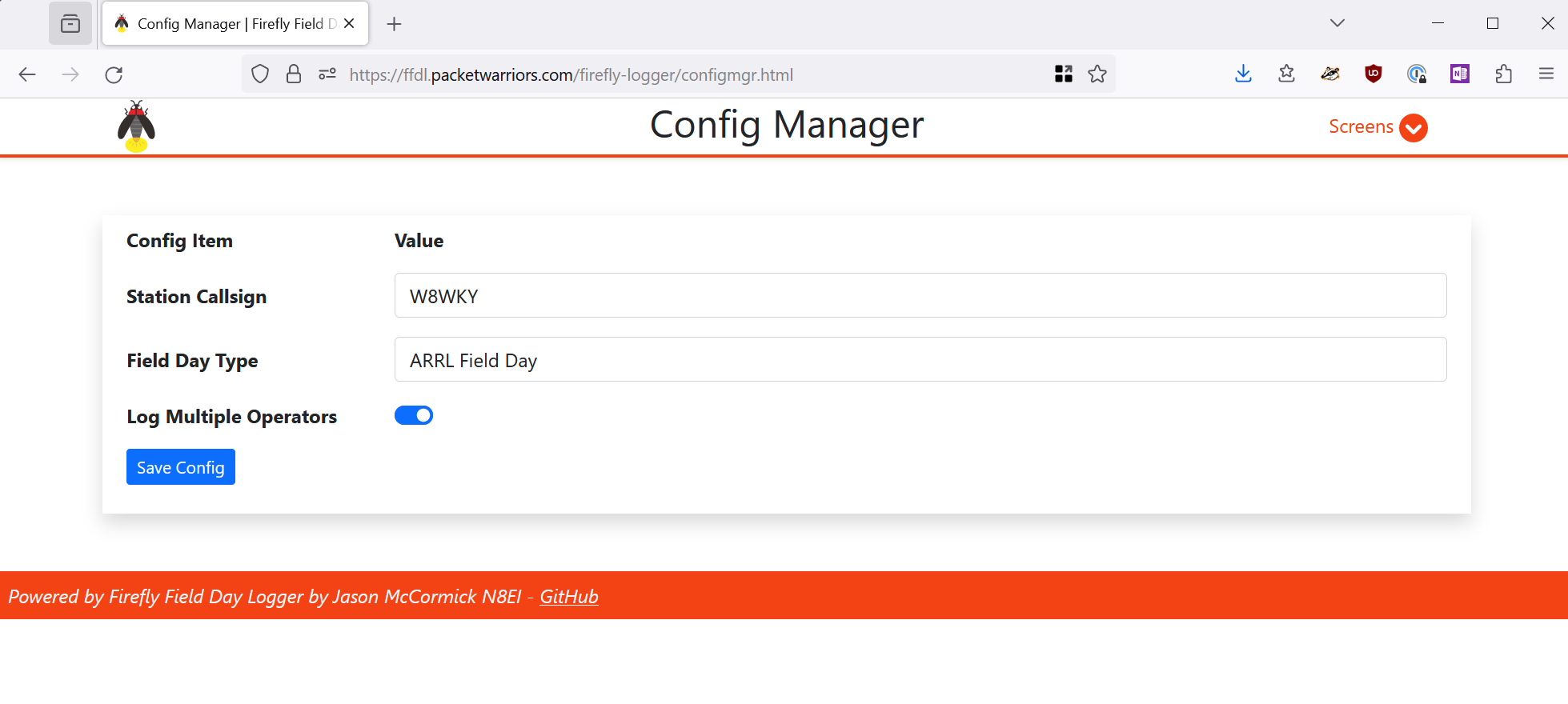Toggle Log Multiple Operators switch off
The image size is (1568, 704).
coord(414,416)
